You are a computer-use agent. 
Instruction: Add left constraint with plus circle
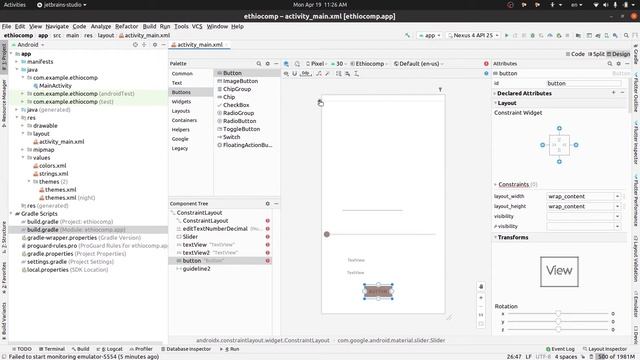[x=542, y=145]
